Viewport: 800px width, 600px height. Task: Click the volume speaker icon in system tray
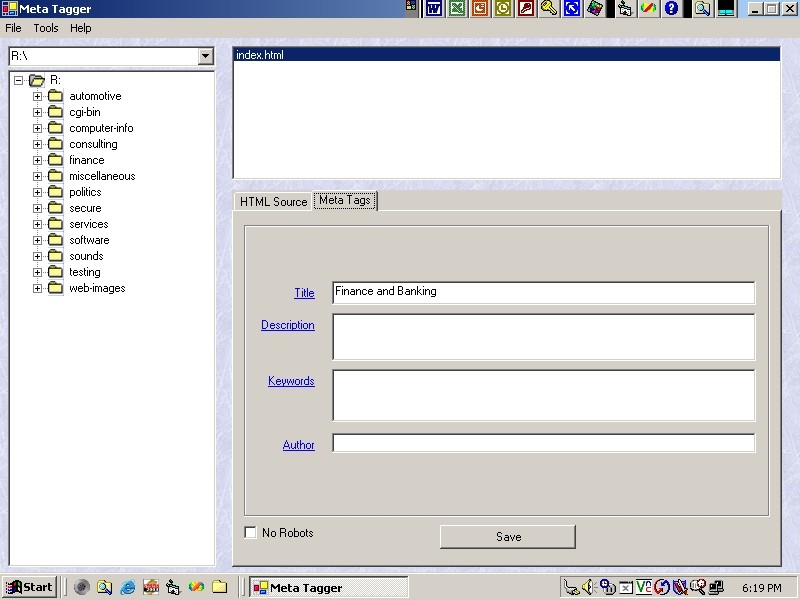point(588,587)
